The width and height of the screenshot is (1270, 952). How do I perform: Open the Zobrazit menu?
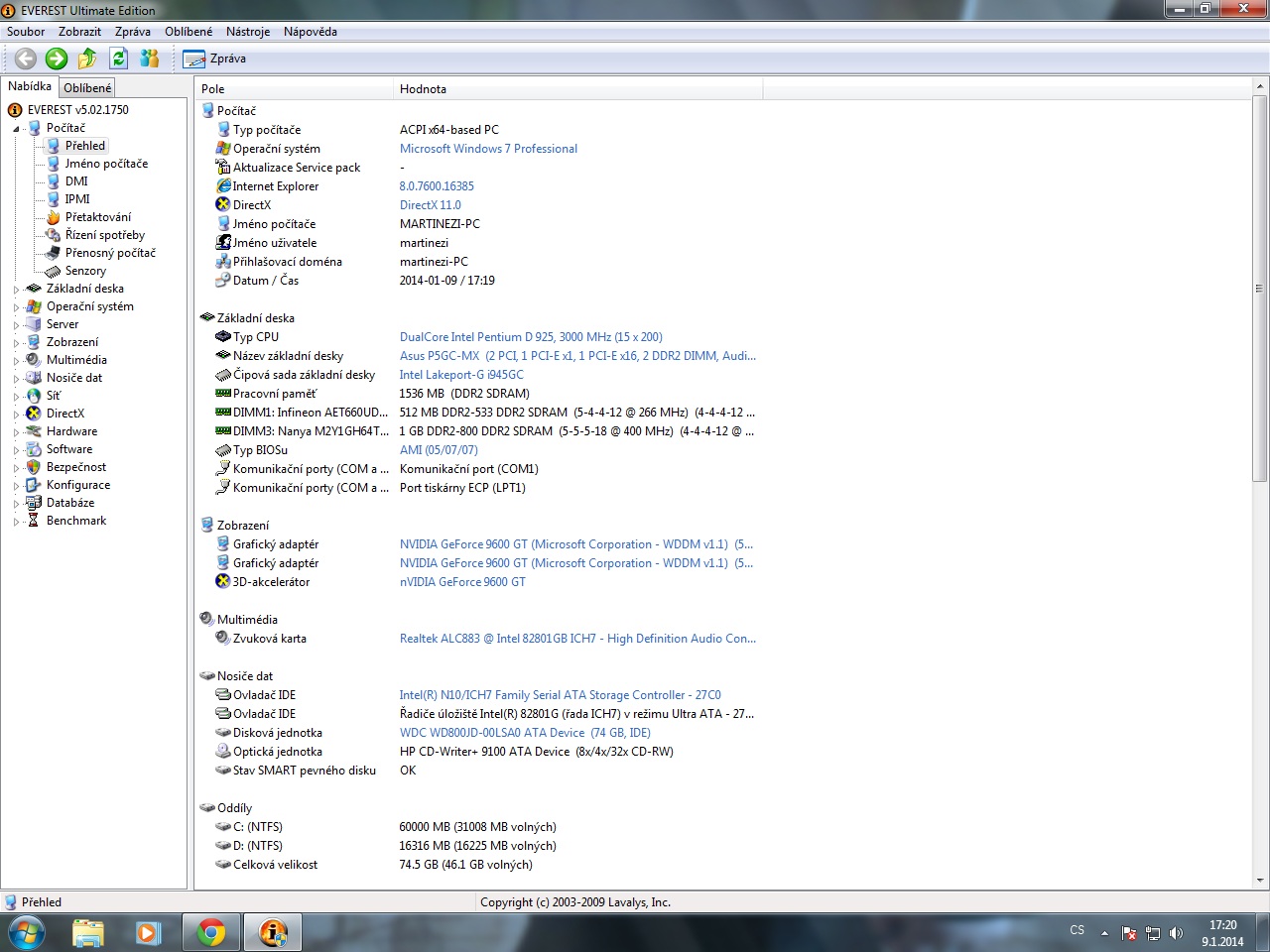[79, 32]
